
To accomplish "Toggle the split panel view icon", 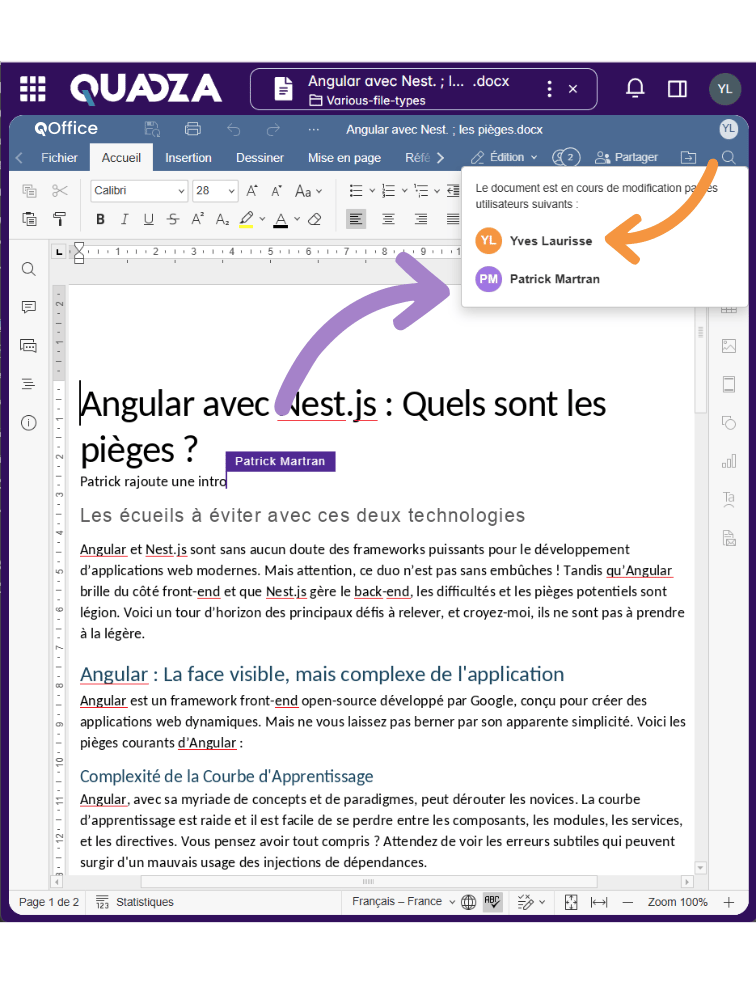I will [x=677, y=88].
